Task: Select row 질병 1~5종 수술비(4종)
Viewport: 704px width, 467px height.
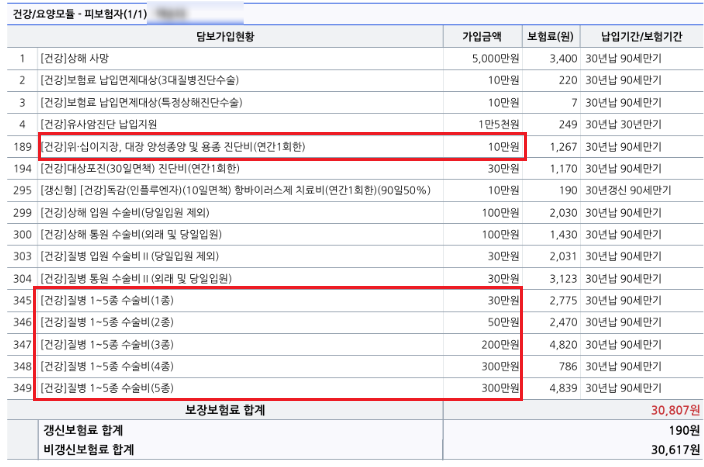Action: (x=355, y=366)
